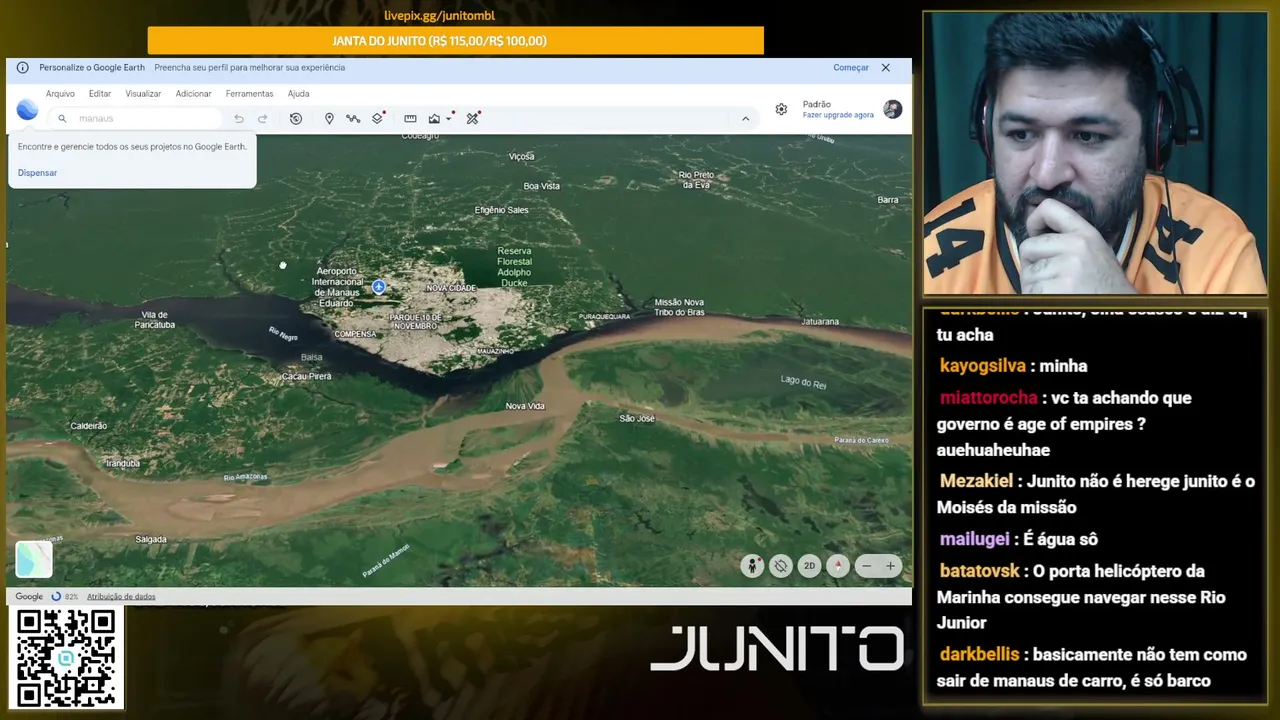Click the search magnifier icon
The image size is (1280, 720).
coord(62,118)
